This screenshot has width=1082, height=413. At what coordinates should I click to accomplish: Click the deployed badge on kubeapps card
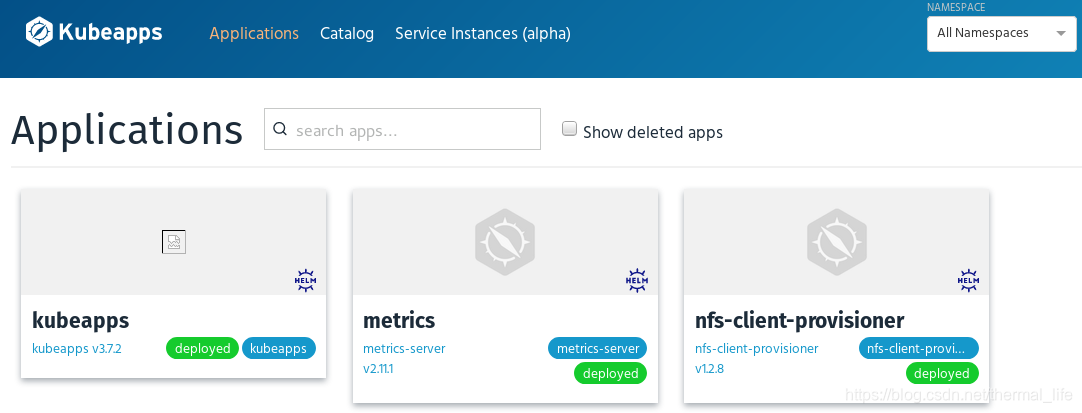click(203, 348)
